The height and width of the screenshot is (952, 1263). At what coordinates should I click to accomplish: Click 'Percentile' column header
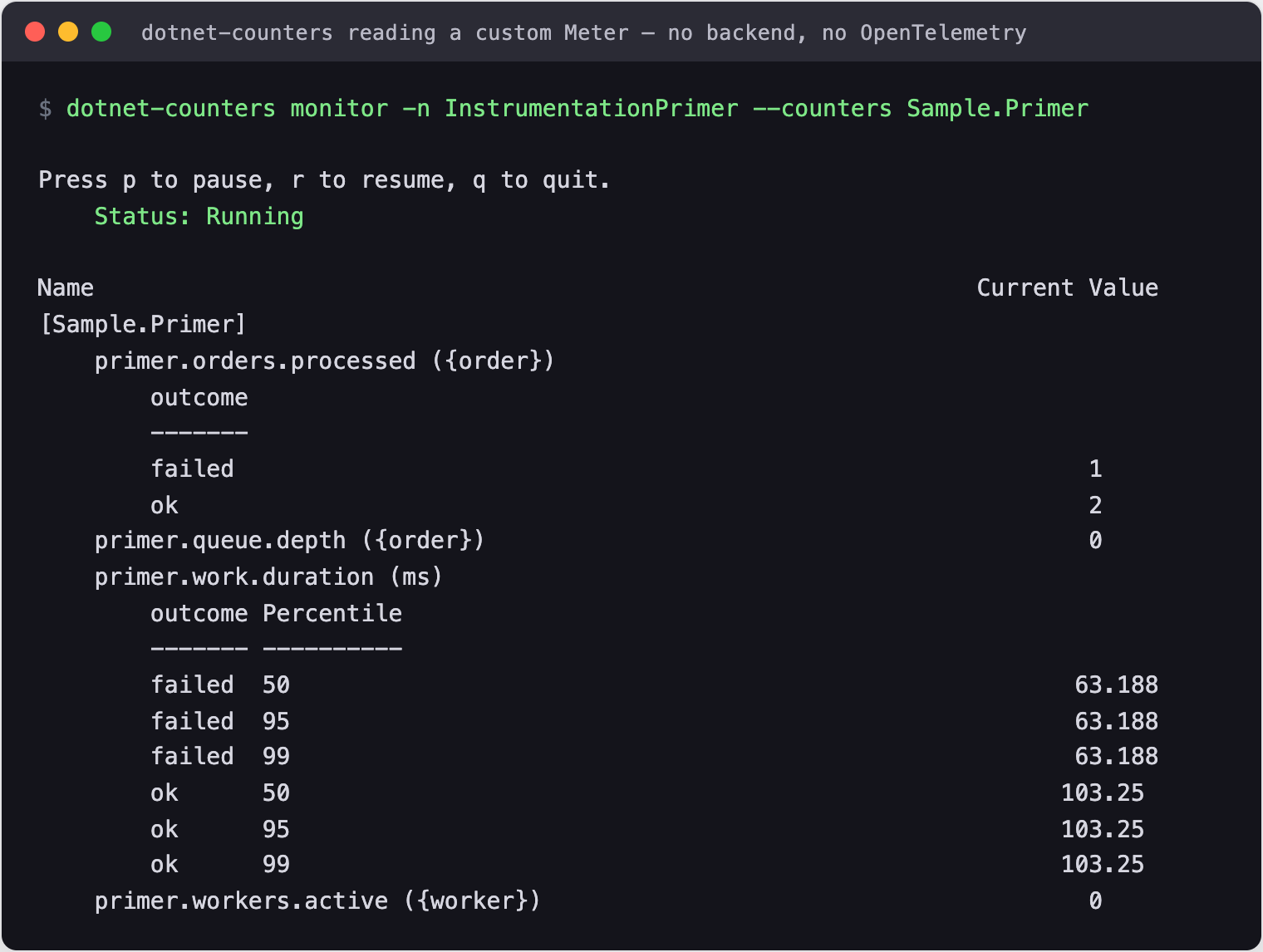(332, 613)
